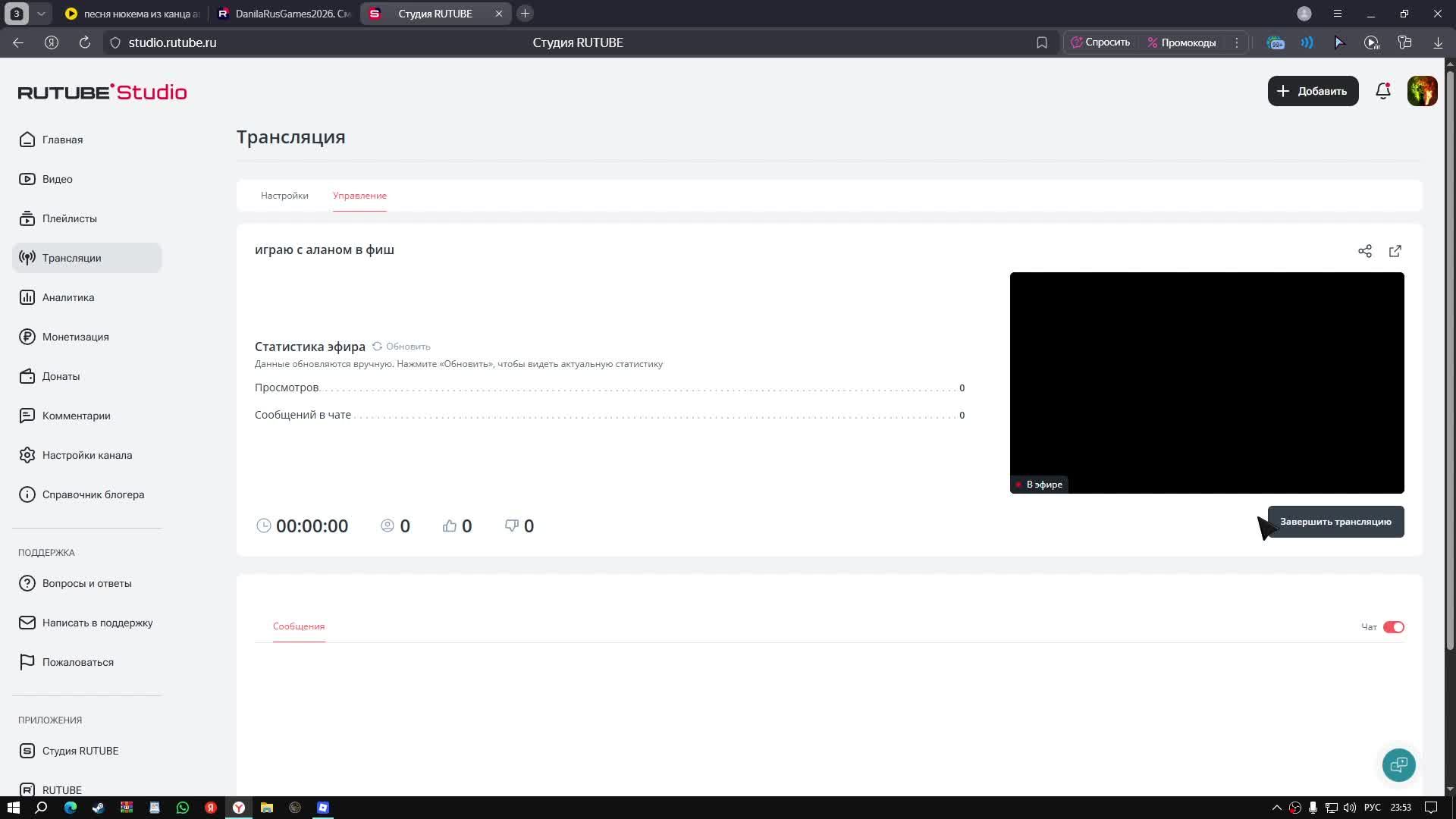Click the share icon for the stream
This screenshot has height=819, width=1456.
[1365, 251]
